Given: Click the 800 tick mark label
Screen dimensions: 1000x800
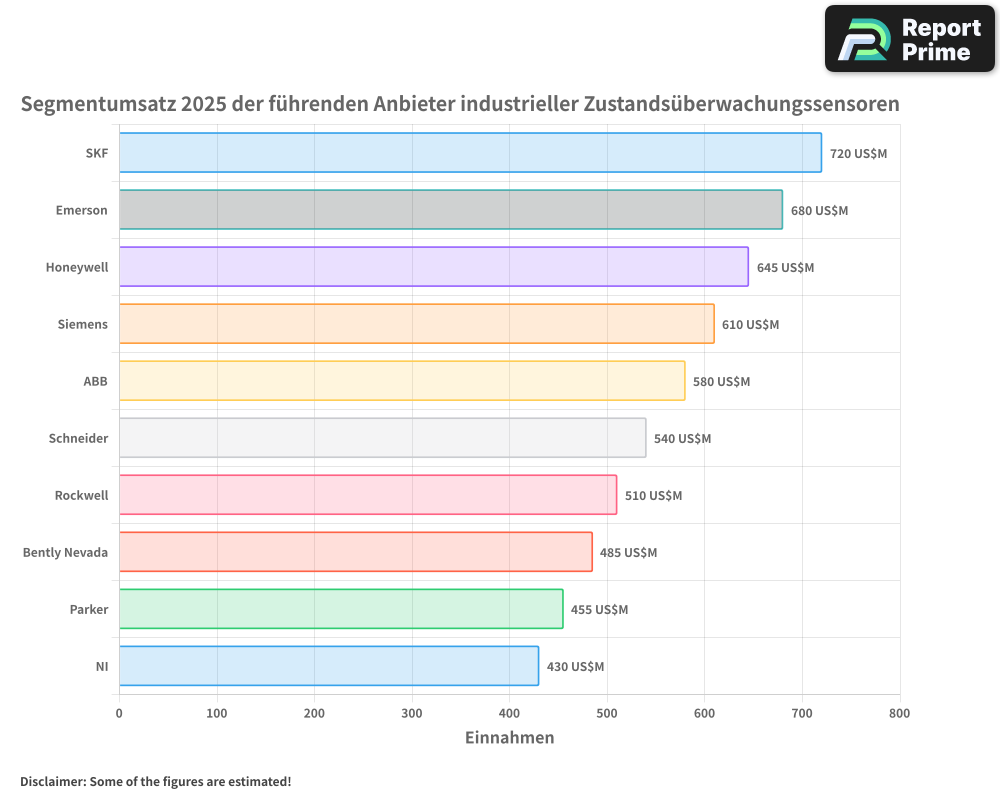Looking at the screenshot, I should tap(899, 713).
